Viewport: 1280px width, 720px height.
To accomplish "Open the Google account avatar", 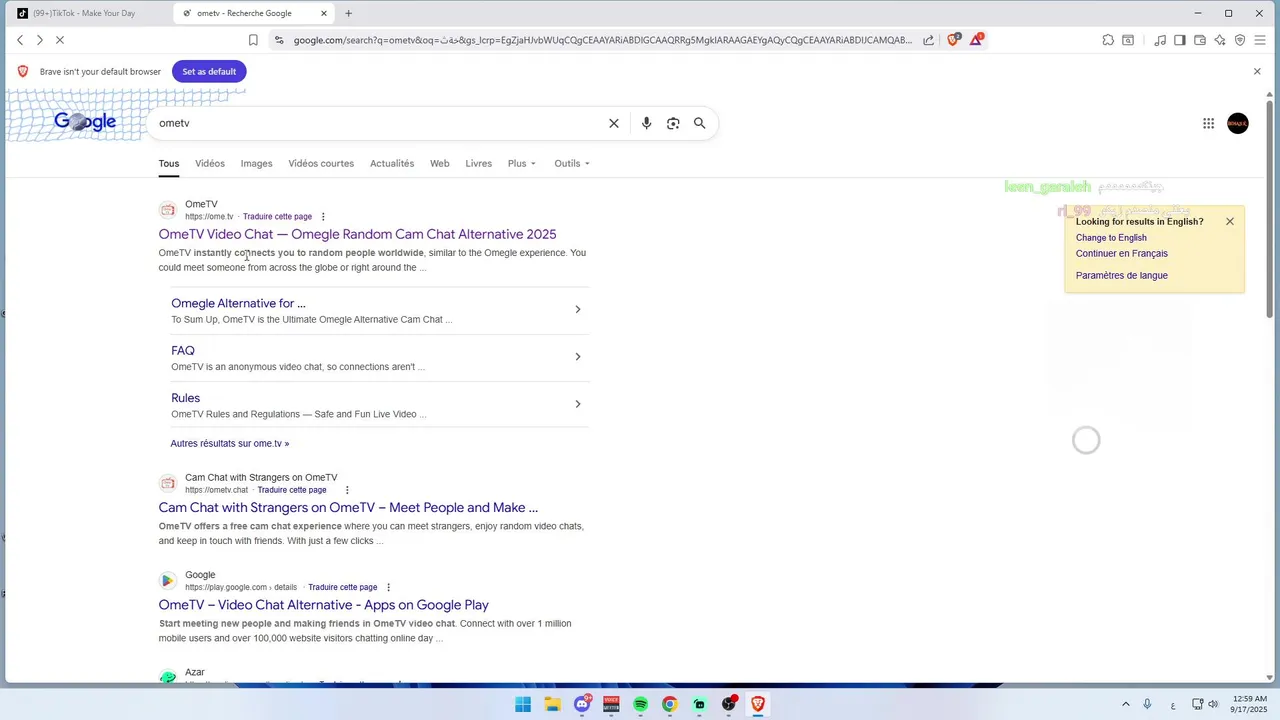I will [x=1238, y=123].
